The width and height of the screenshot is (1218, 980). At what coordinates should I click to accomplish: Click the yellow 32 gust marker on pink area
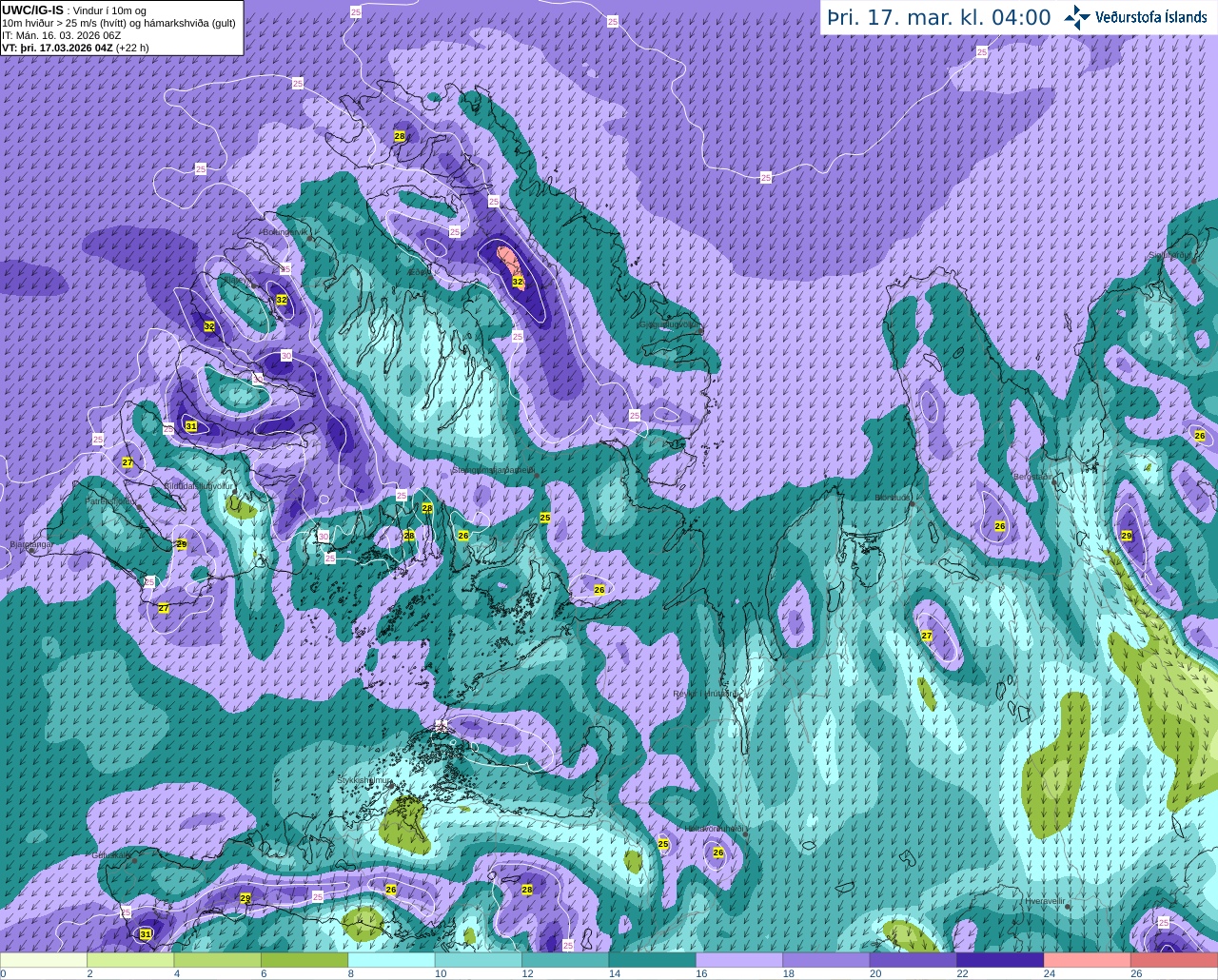click(x=518, y=282)
